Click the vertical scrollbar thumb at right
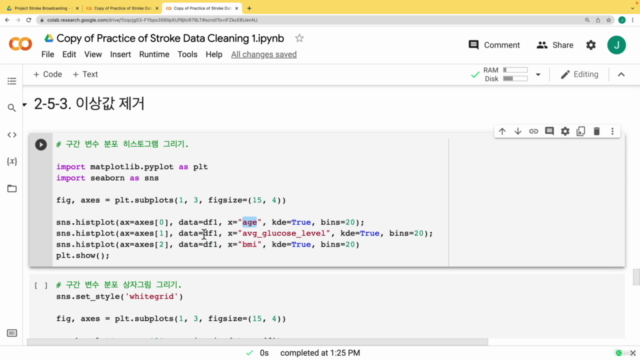640x360 pixels. pos(636,277)
